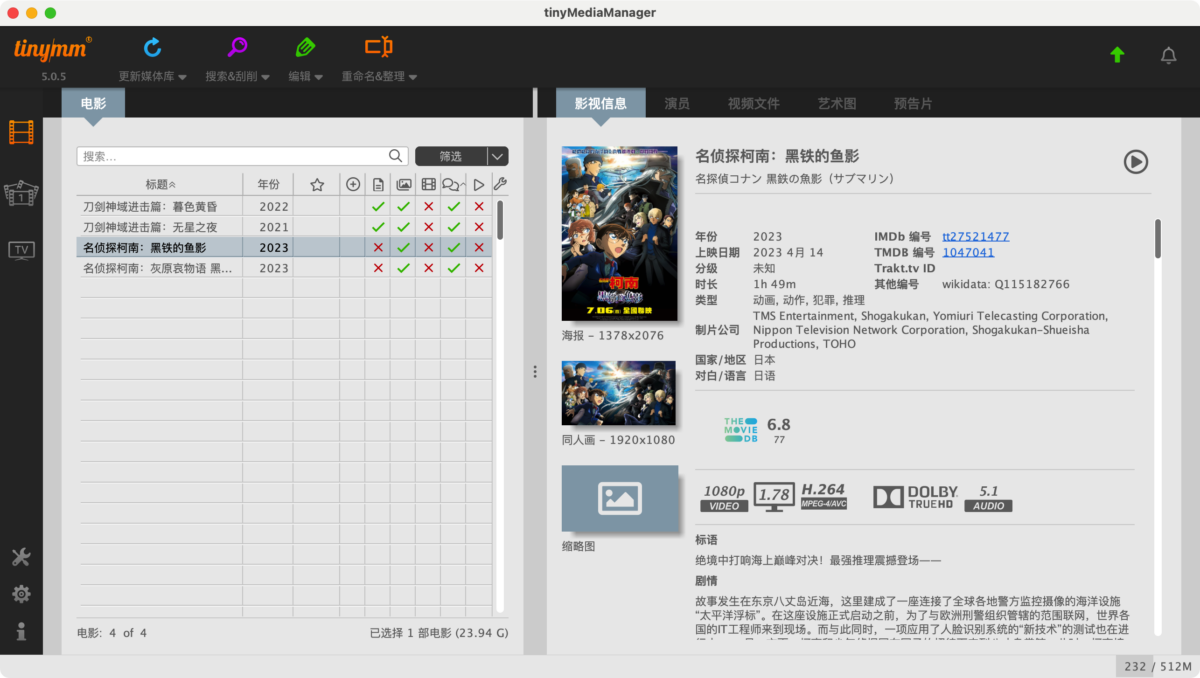Click the blue update media library icon
The height and width of the screenshot is (678, 1200).
pyautogui.click(x=152, y=47)
